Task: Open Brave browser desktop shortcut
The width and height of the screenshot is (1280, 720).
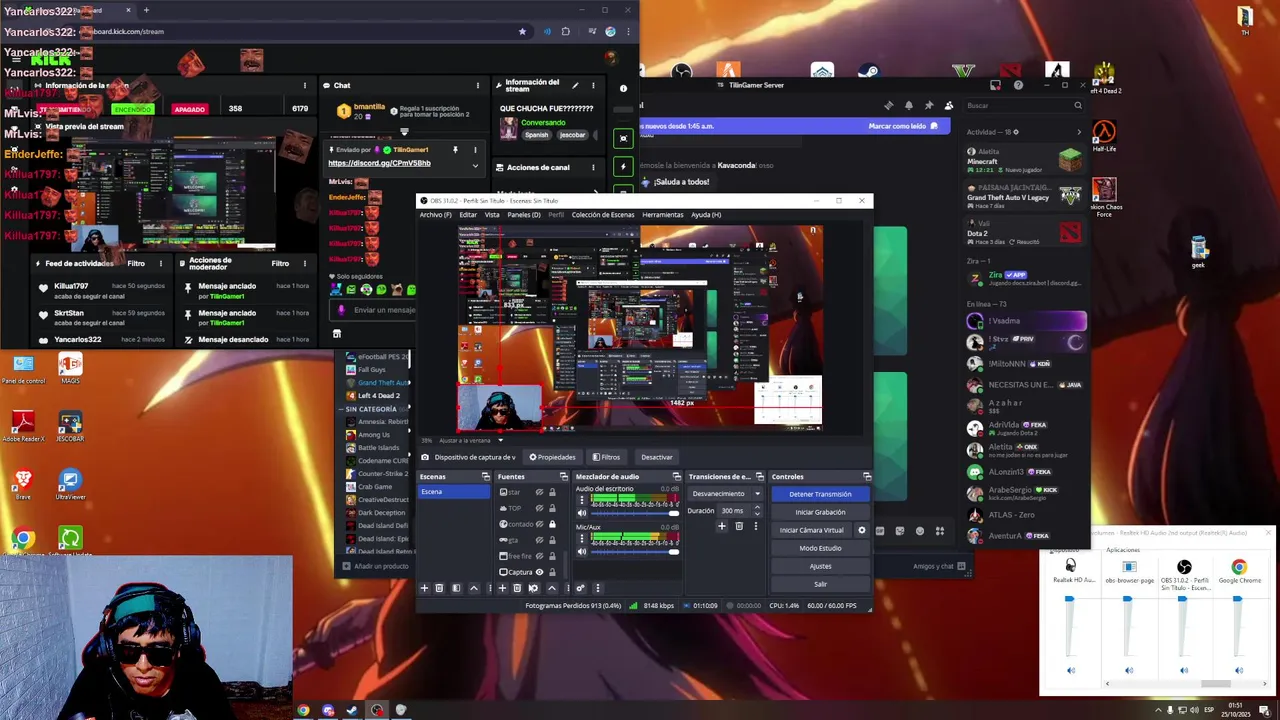Action: click(x=22, y=484)
